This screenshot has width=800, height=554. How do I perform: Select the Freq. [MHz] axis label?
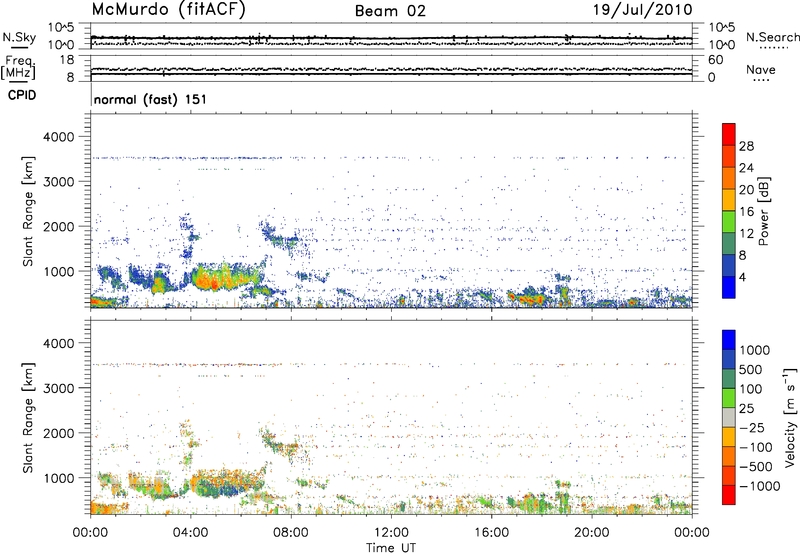click(x=18, y=67)
